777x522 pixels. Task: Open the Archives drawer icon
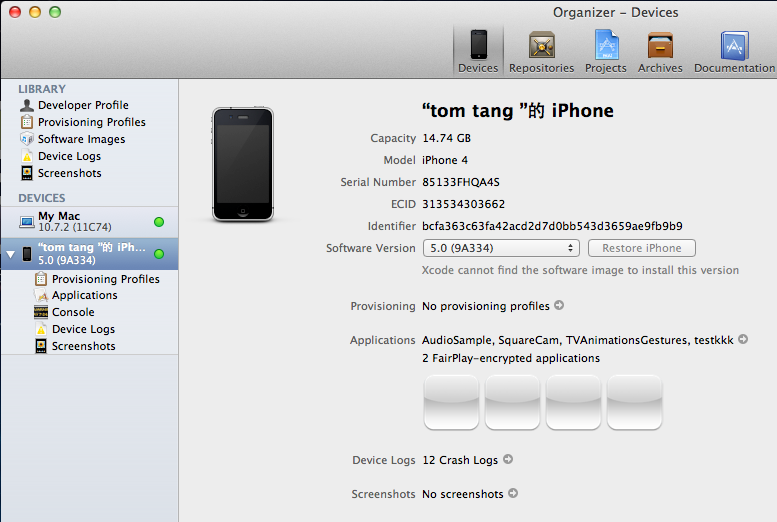pyautogui.click(x=660, y=46)
